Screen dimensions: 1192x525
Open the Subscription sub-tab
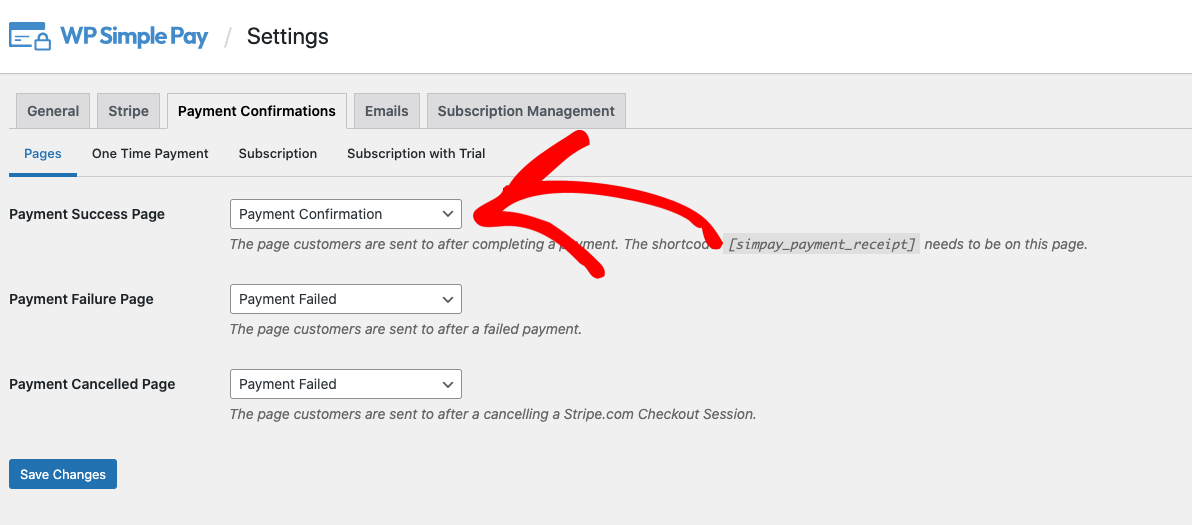coord(277,153)
